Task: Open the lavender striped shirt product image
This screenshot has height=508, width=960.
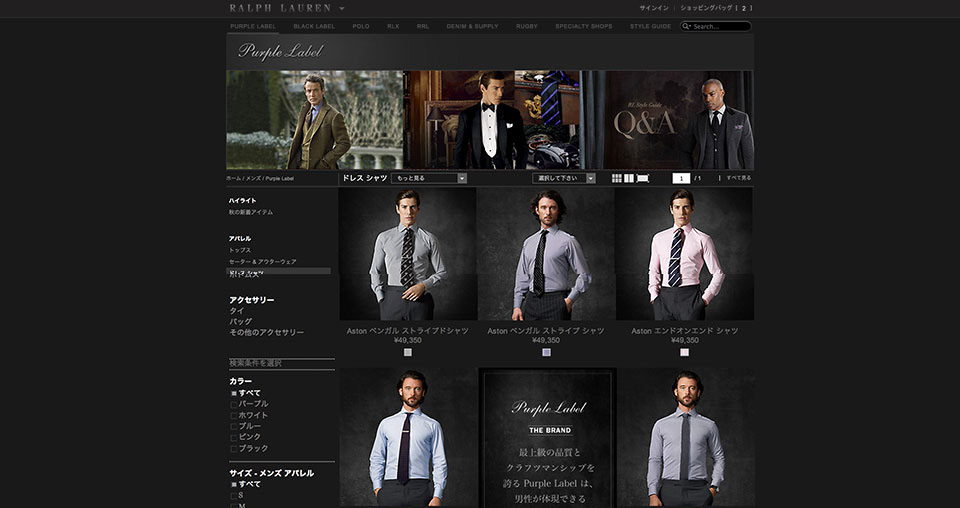Action: coord(546,254)
